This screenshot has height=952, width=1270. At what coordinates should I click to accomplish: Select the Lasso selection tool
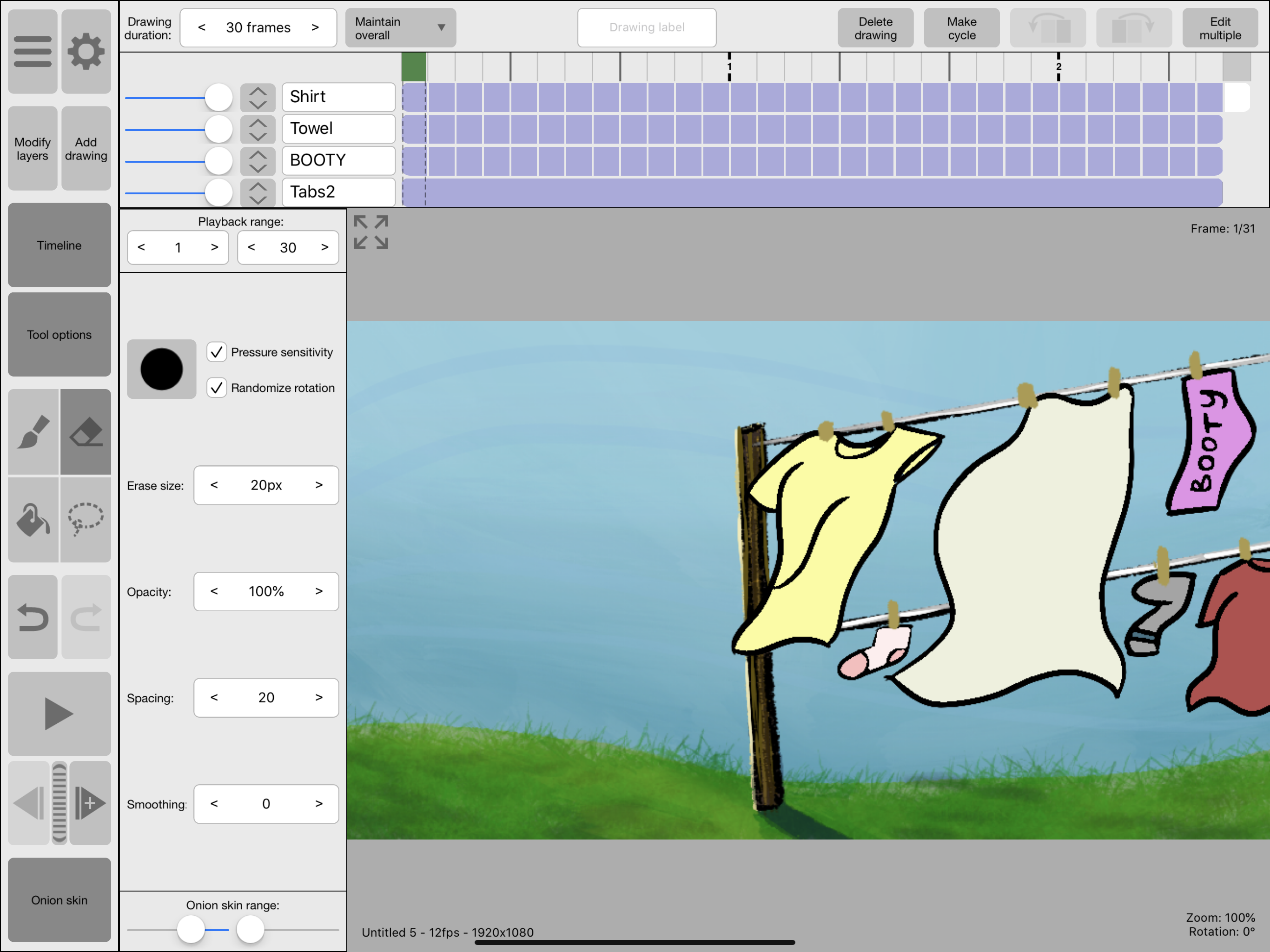(86, 520)
